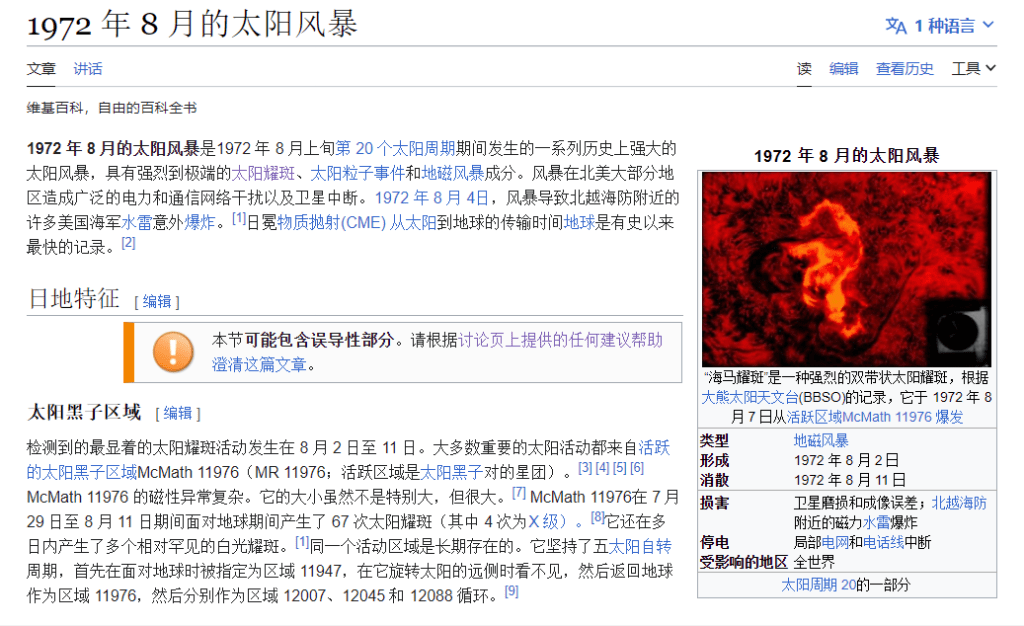Follow the 地球 link in intro

[579, 223]
